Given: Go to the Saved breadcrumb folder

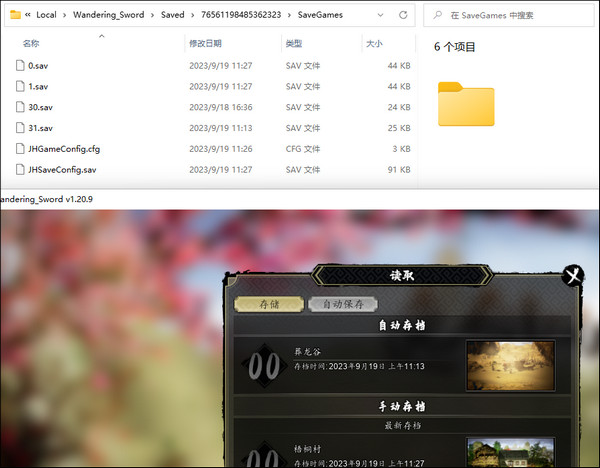Looking at the screenshot, I should 173,15.
